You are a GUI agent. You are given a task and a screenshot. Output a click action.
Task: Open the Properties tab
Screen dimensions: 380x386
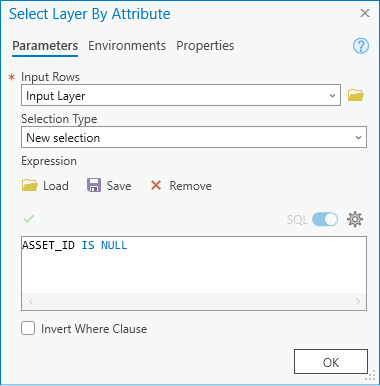point(205,46)
